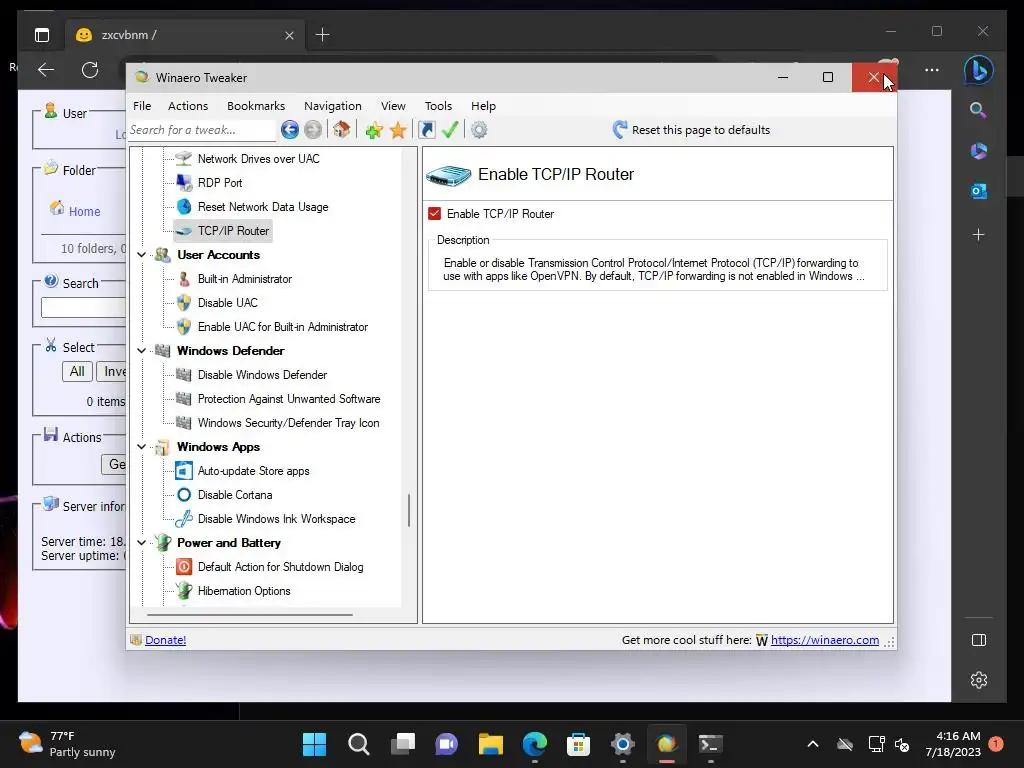Open the Outlook icon in Edge sidebar

pos(978,191)
